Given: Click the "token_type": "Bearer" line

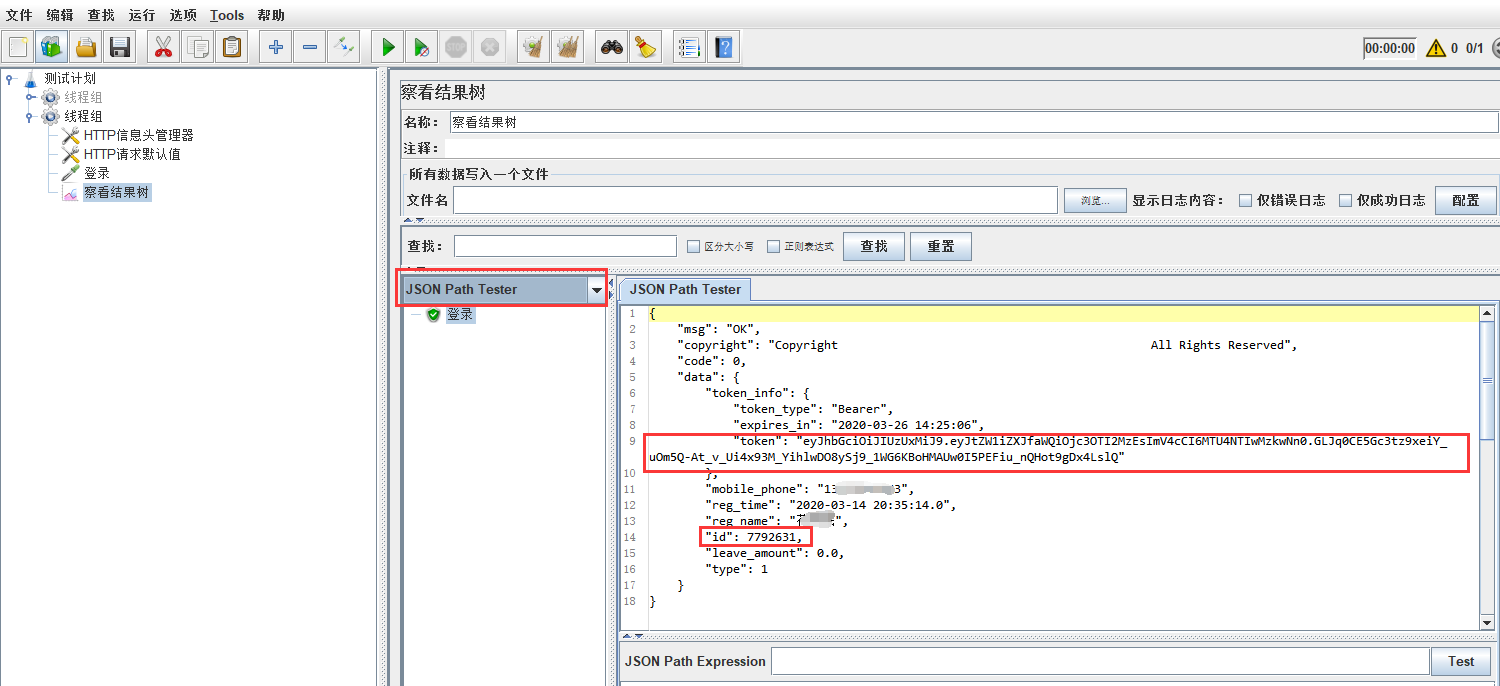Looking at the screenshot, I should click(x=813, y=409).
